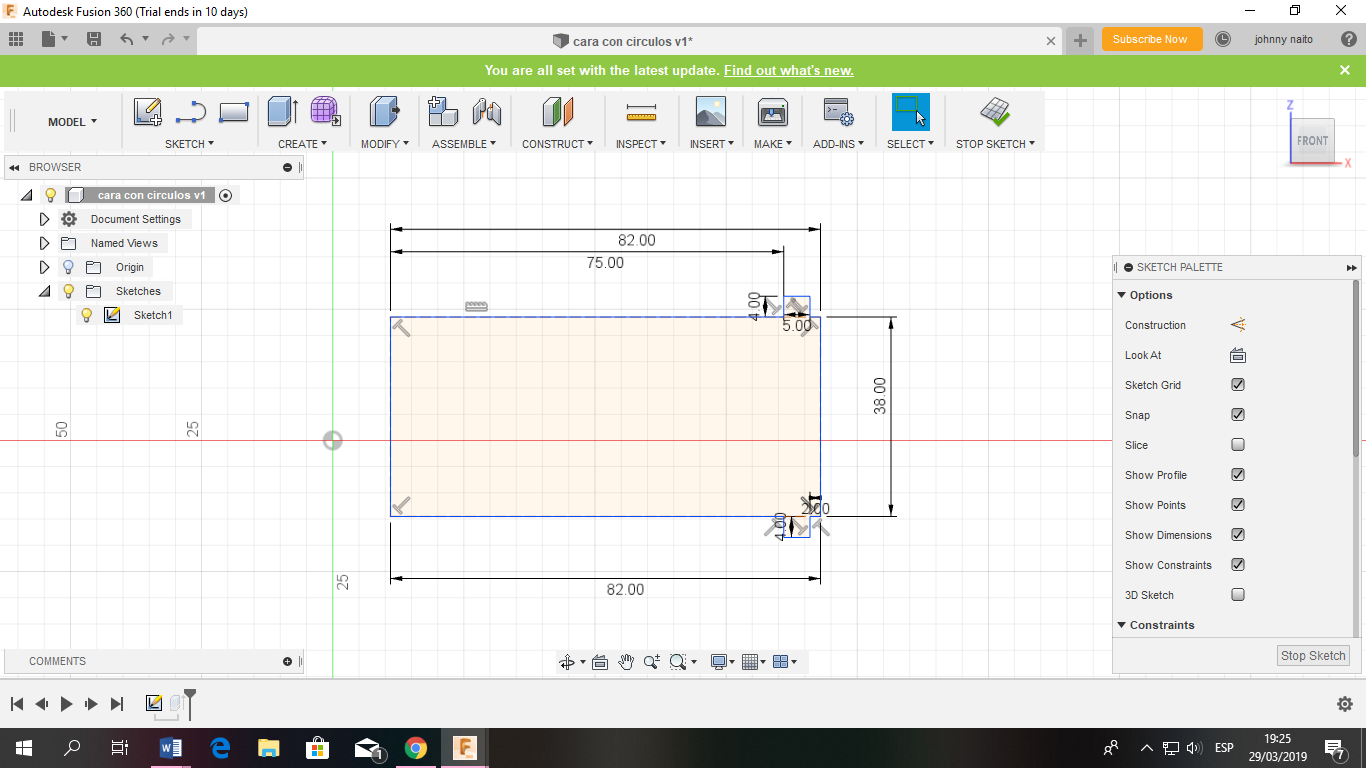The width and height of the screenshot is (1366, 768).
Task: Click the FRONT face of view cube
Action: (1312, 141)
